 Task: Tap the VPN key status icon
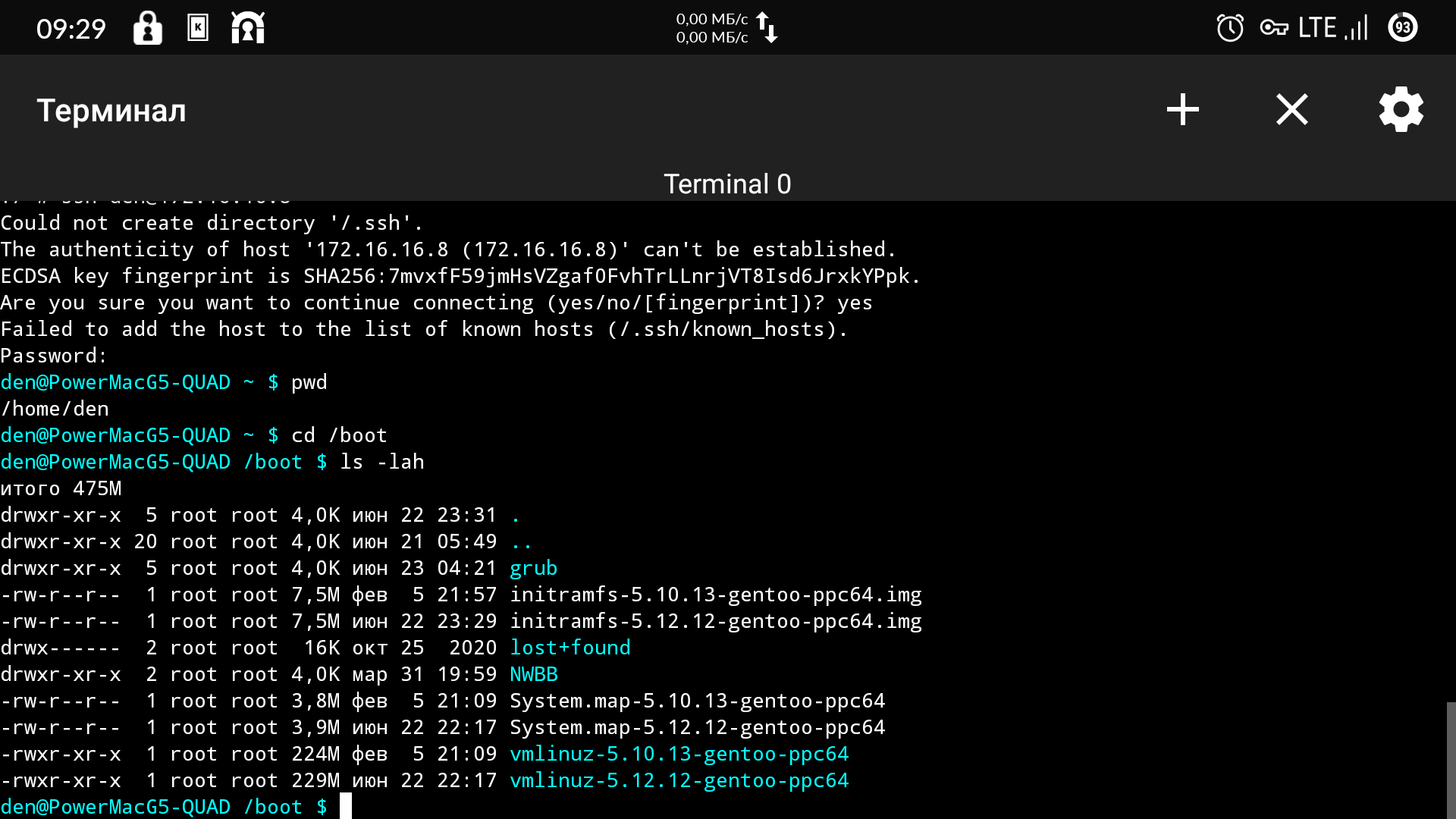[x=1274, y=28]
